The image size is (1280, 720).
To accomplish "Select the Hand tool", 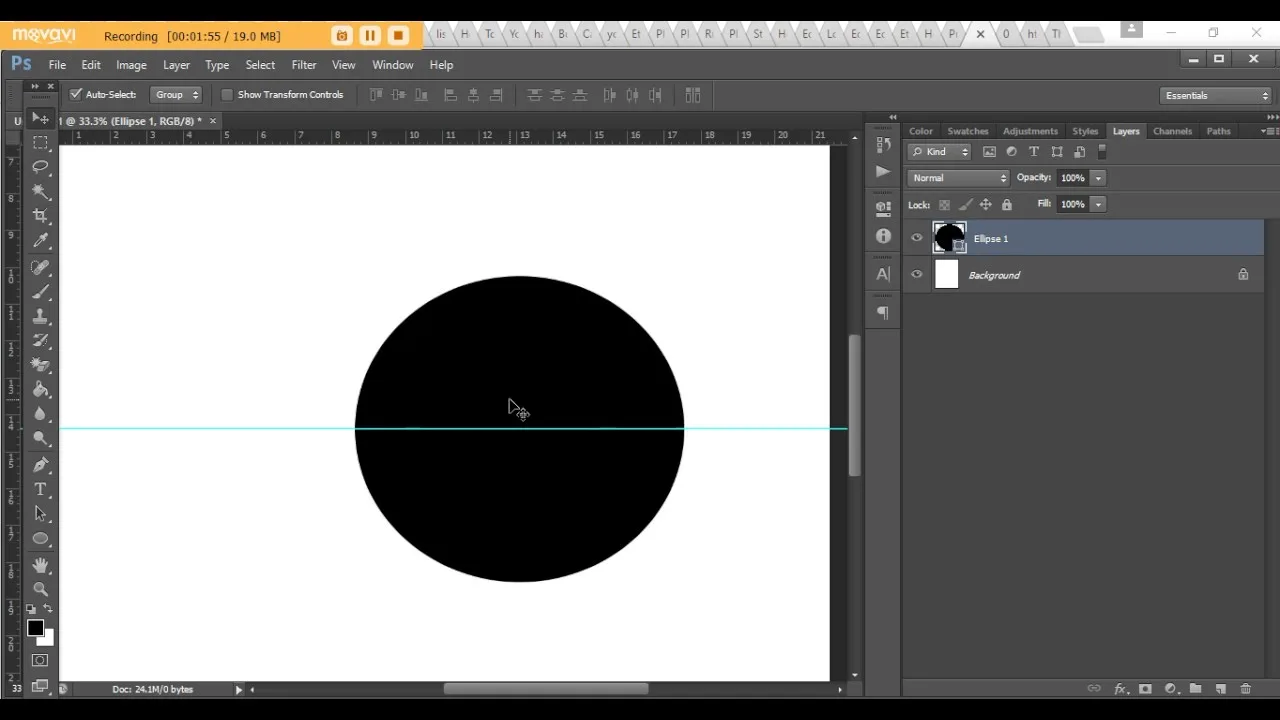I will point(40,565).
